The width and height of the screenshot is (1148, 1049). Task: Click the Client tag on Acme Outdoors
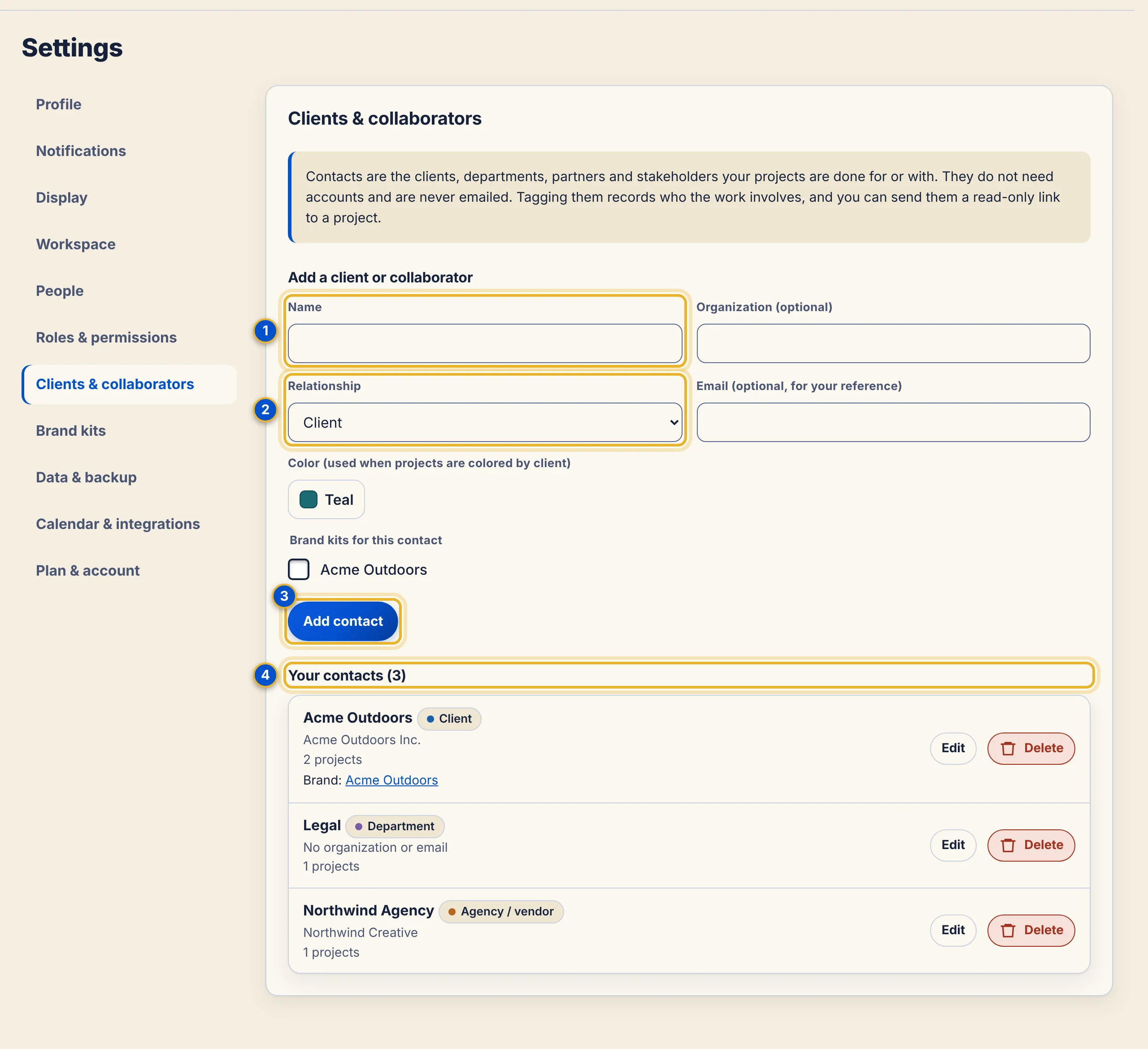click(449, 719)
